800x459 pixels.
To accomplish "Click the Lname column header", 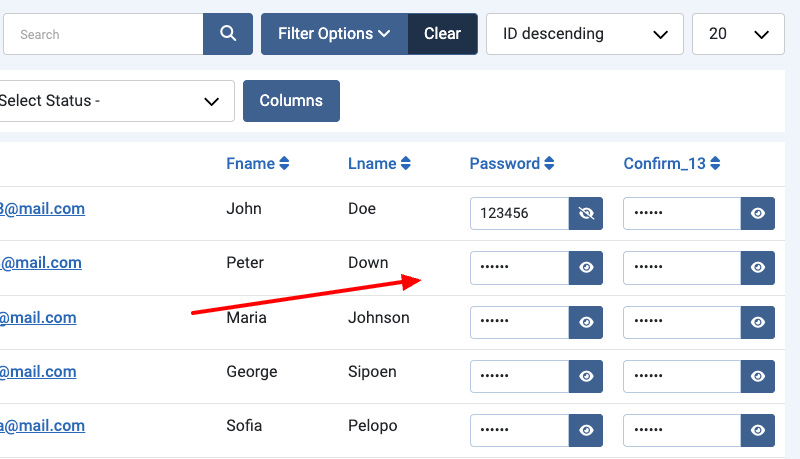I will (x=372, y=163).
